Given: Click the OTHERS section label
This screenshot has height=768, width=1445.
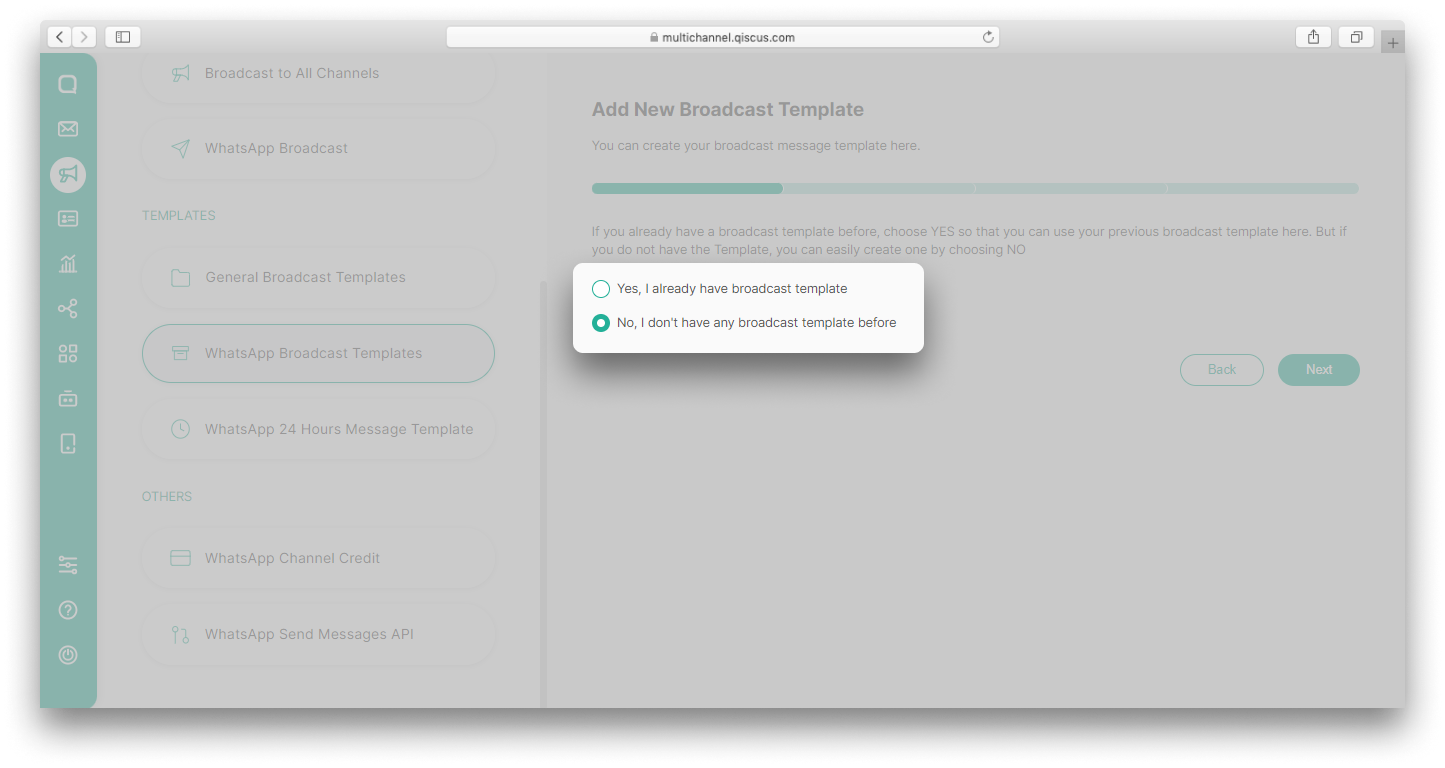Looking at the screenshot, I should tap(167, 497).
